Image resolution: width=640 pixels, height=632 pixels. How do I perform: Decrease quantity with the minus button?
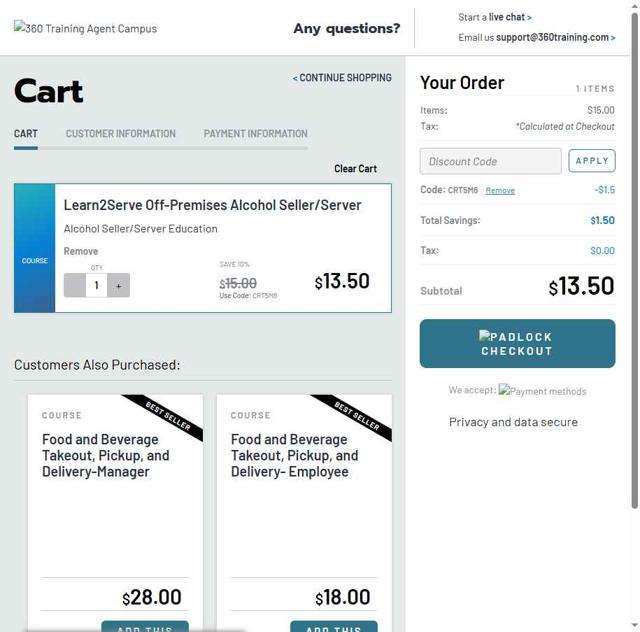(x=74, y=285)
